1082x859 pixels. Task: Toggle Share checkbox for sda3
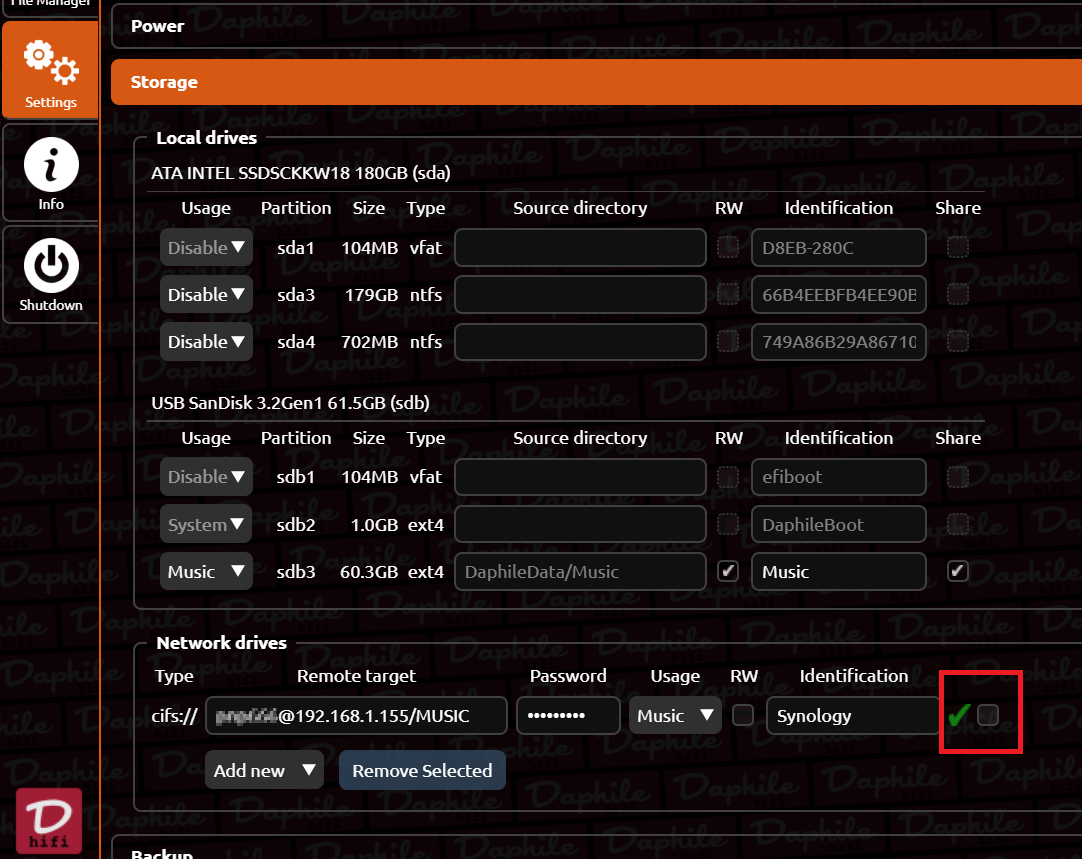point(958,295)
